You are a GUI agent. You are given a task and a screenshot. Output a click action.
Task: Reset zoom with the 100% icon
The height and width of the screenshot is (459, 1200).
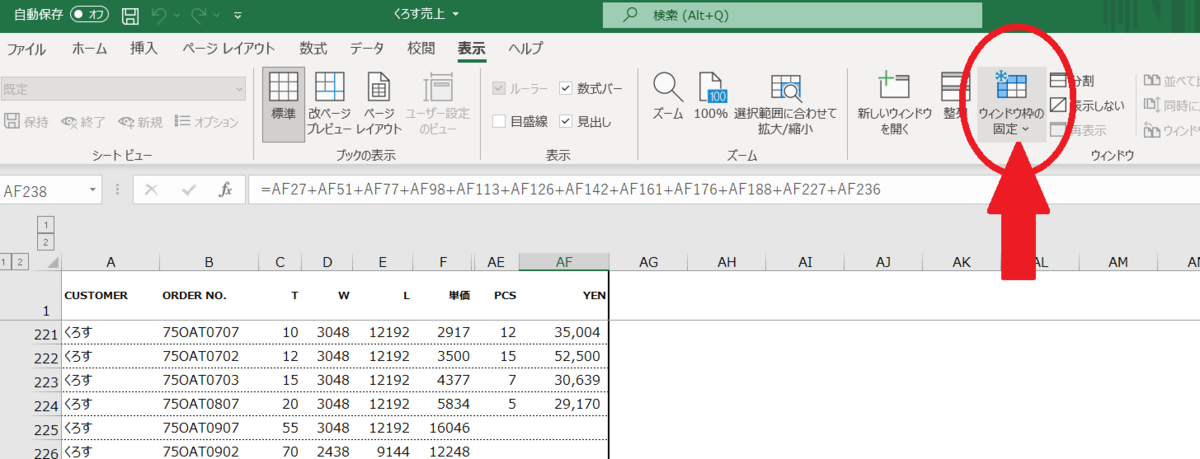tap(711, 97)
